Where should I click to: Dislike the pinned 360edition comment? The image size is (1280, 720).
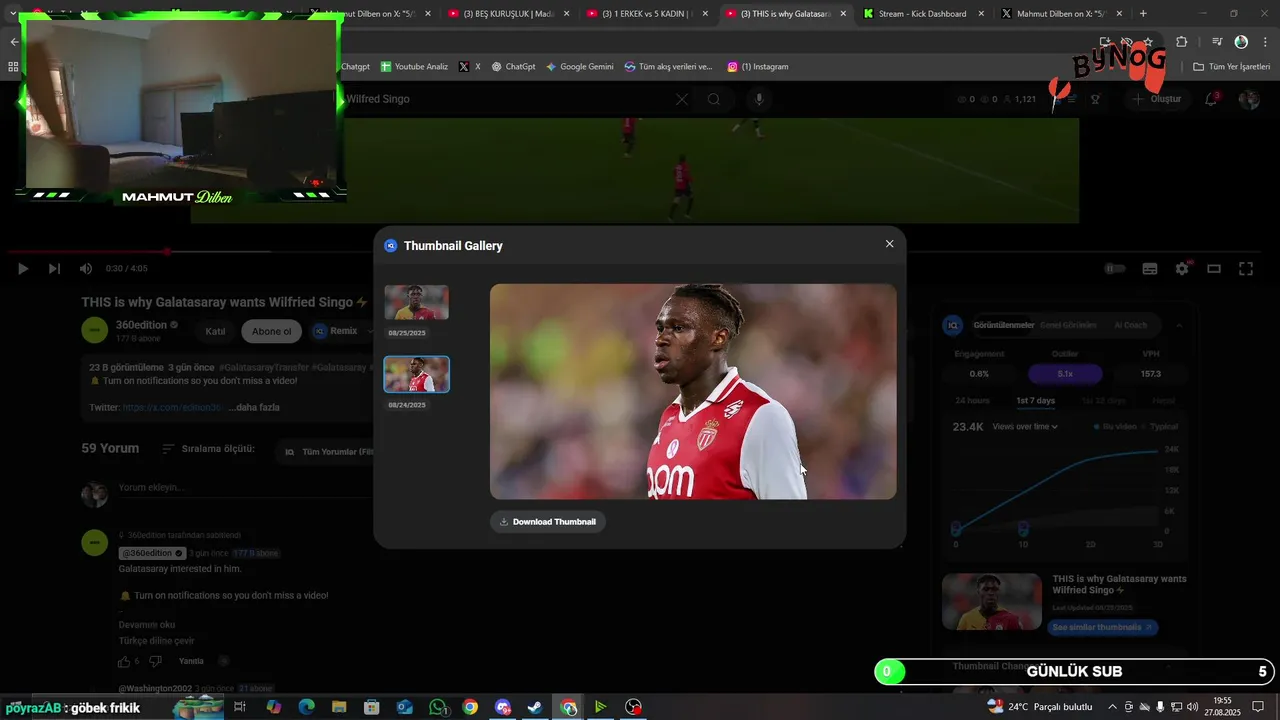coord(157,661)
